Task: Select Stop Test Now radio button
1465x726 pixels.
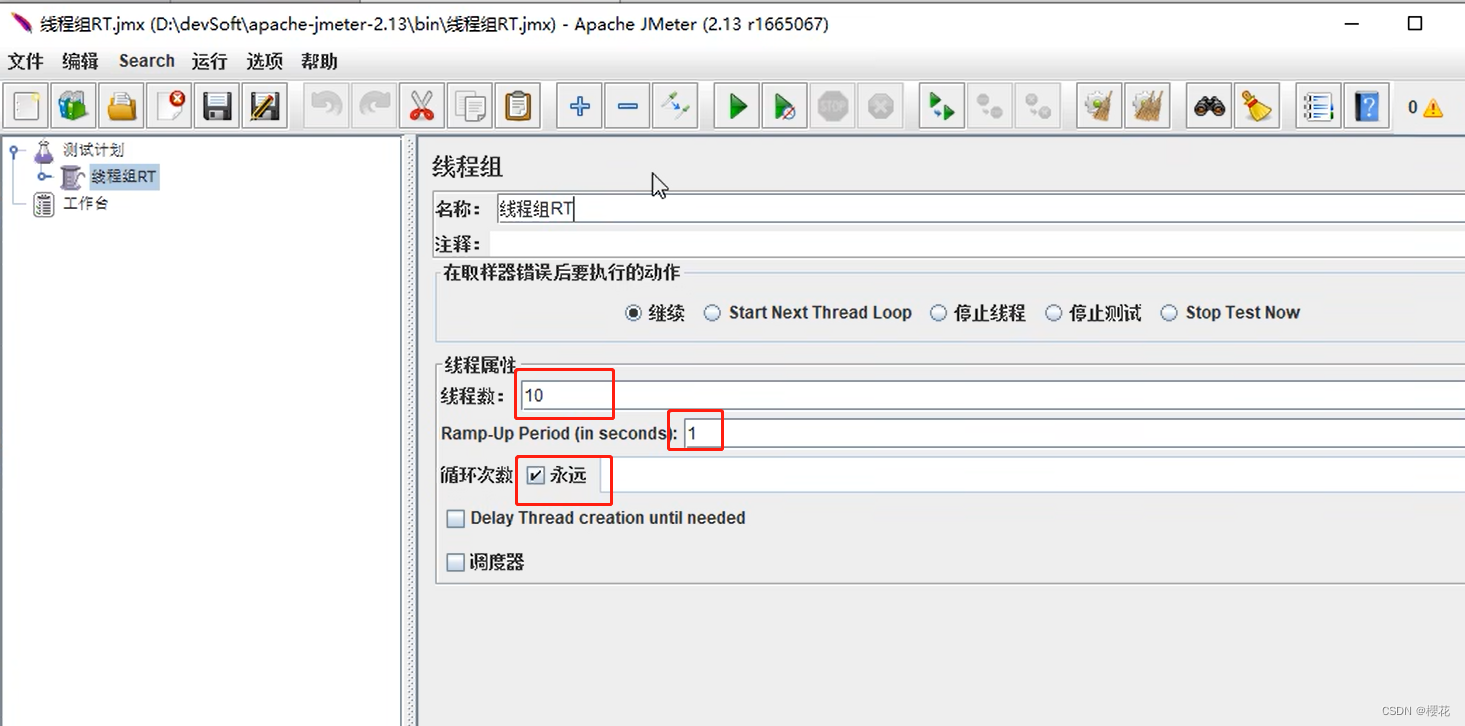Action: coord(1169,313)
